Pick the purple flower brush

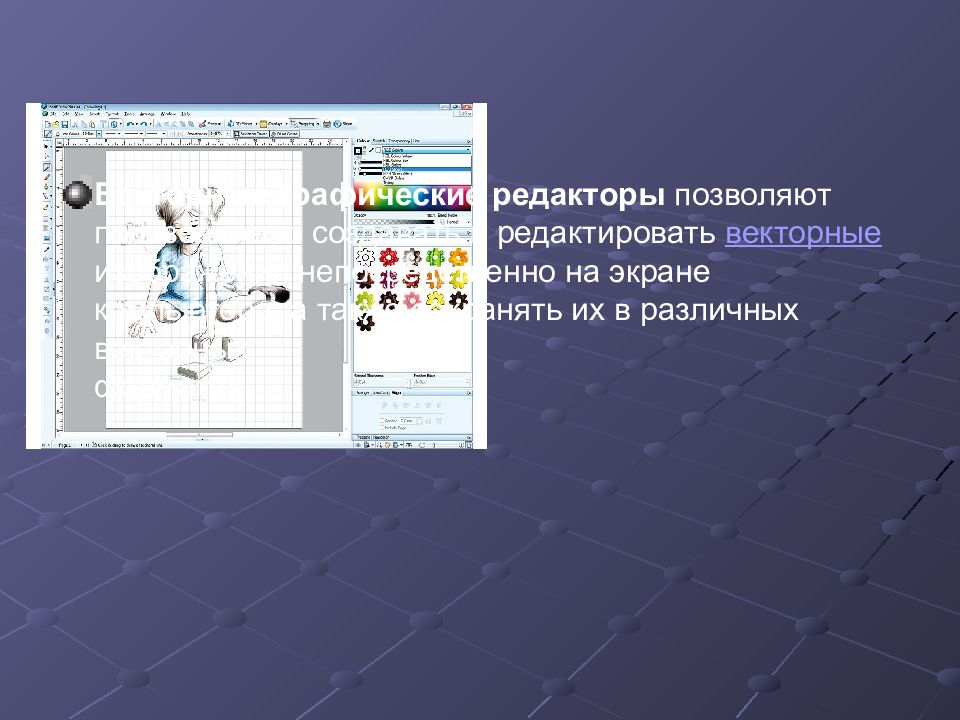pos(389,279)
